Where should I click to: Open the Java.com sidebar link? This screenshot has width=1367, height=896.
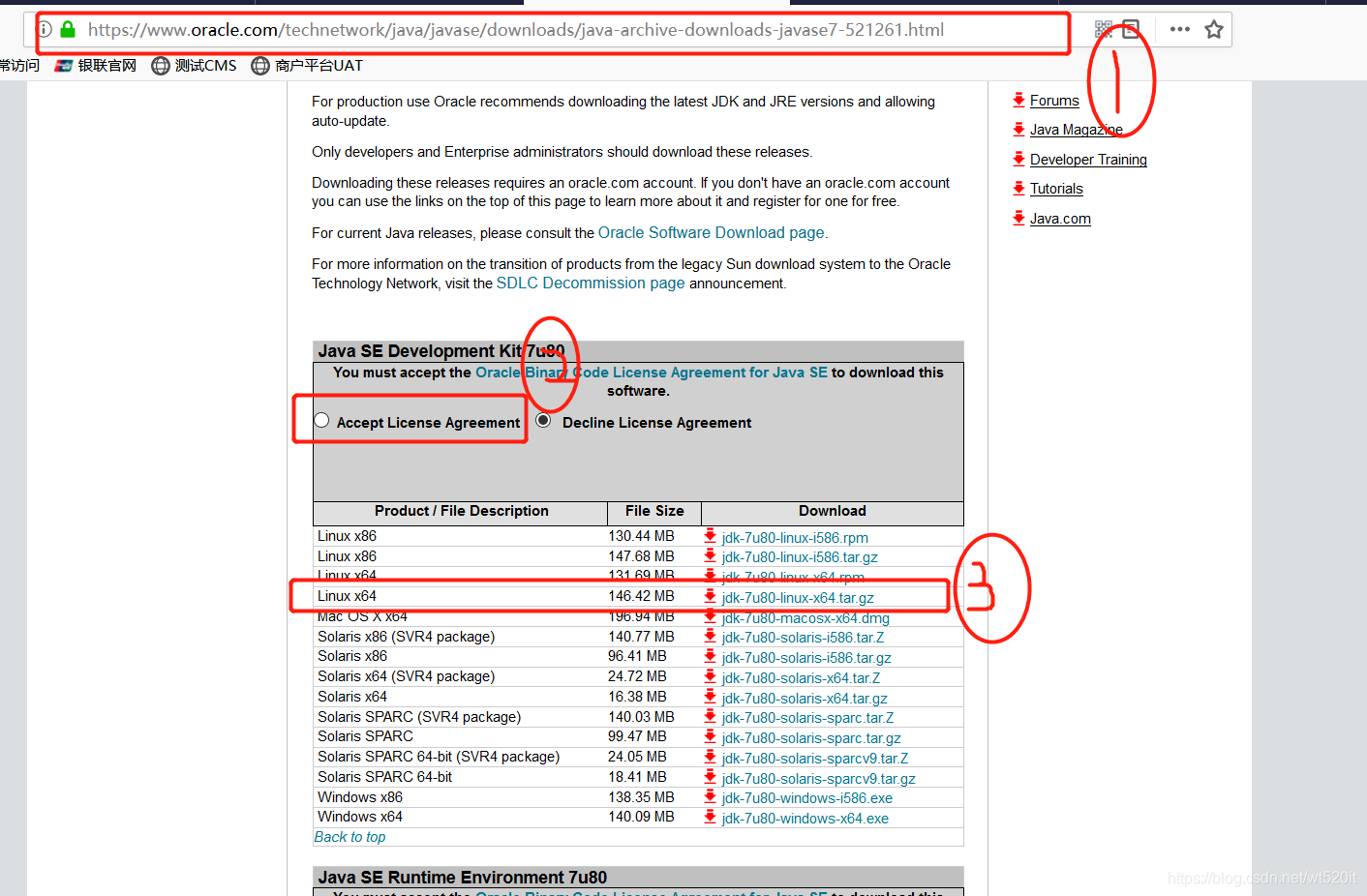tap(1060, 219)
